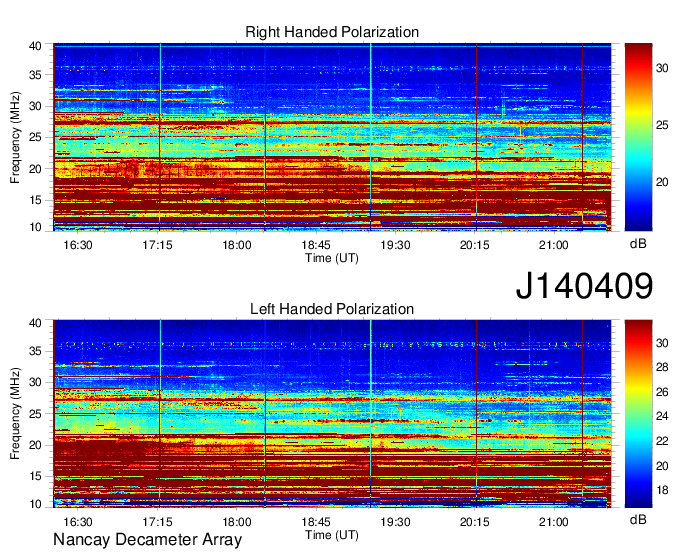This screenshot has height=552, width=680.
Task: Click the 18:45 time tick under Right Handed plot
Action: click(316, 245)
